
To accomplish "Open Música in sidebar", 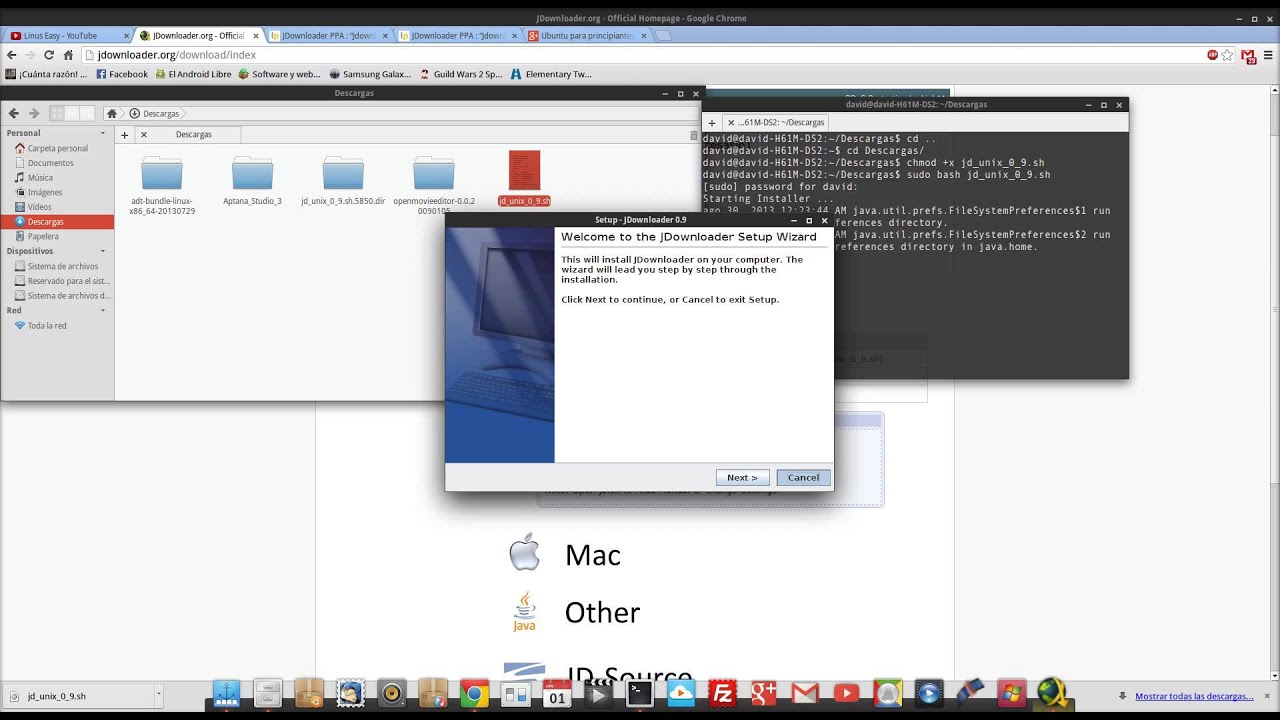I will pyautogui.click(x=57, y=177).
